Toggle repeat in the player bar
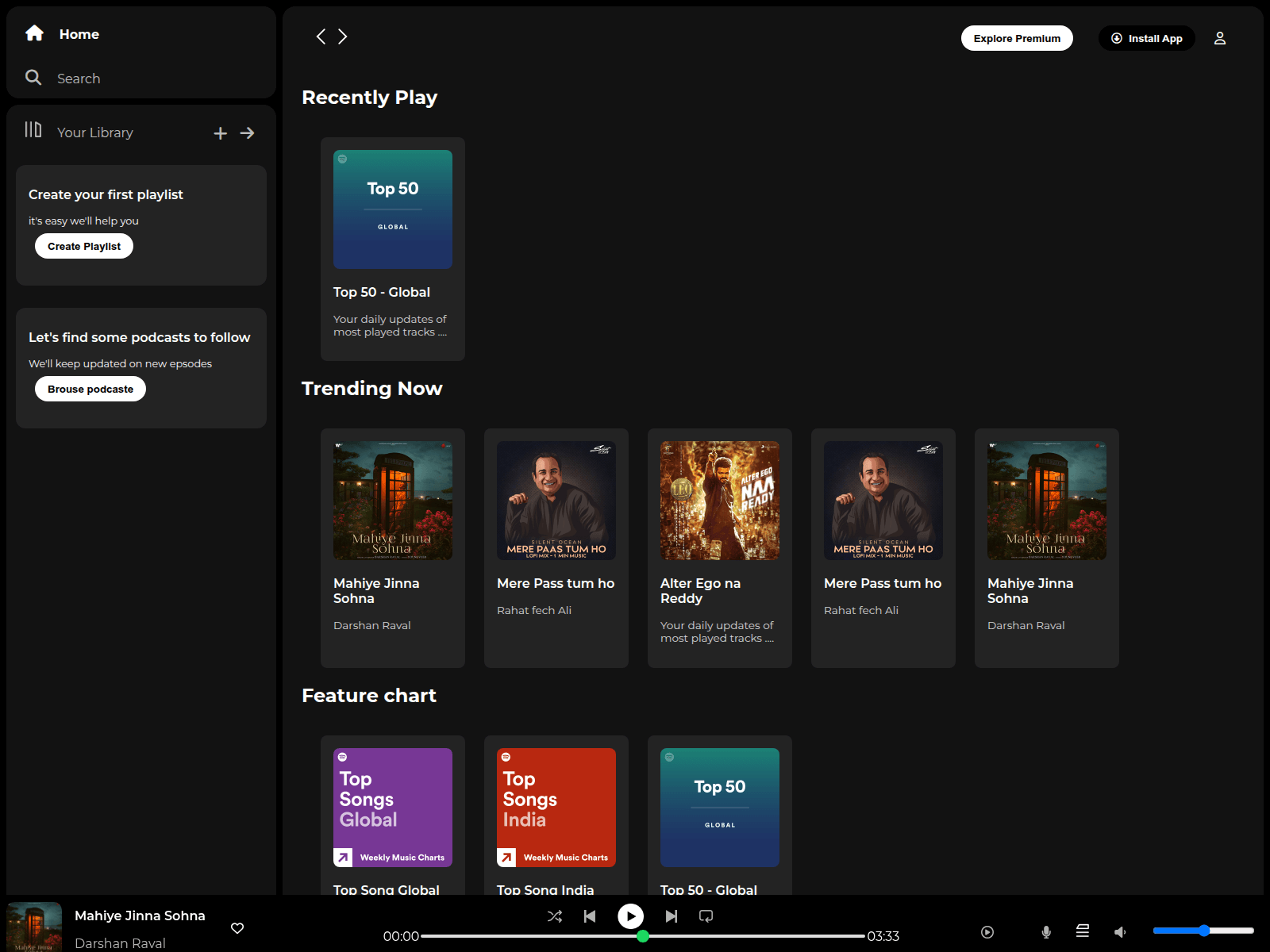The height and width of the screenshot is (952, 1270). (x=706, y=916)
